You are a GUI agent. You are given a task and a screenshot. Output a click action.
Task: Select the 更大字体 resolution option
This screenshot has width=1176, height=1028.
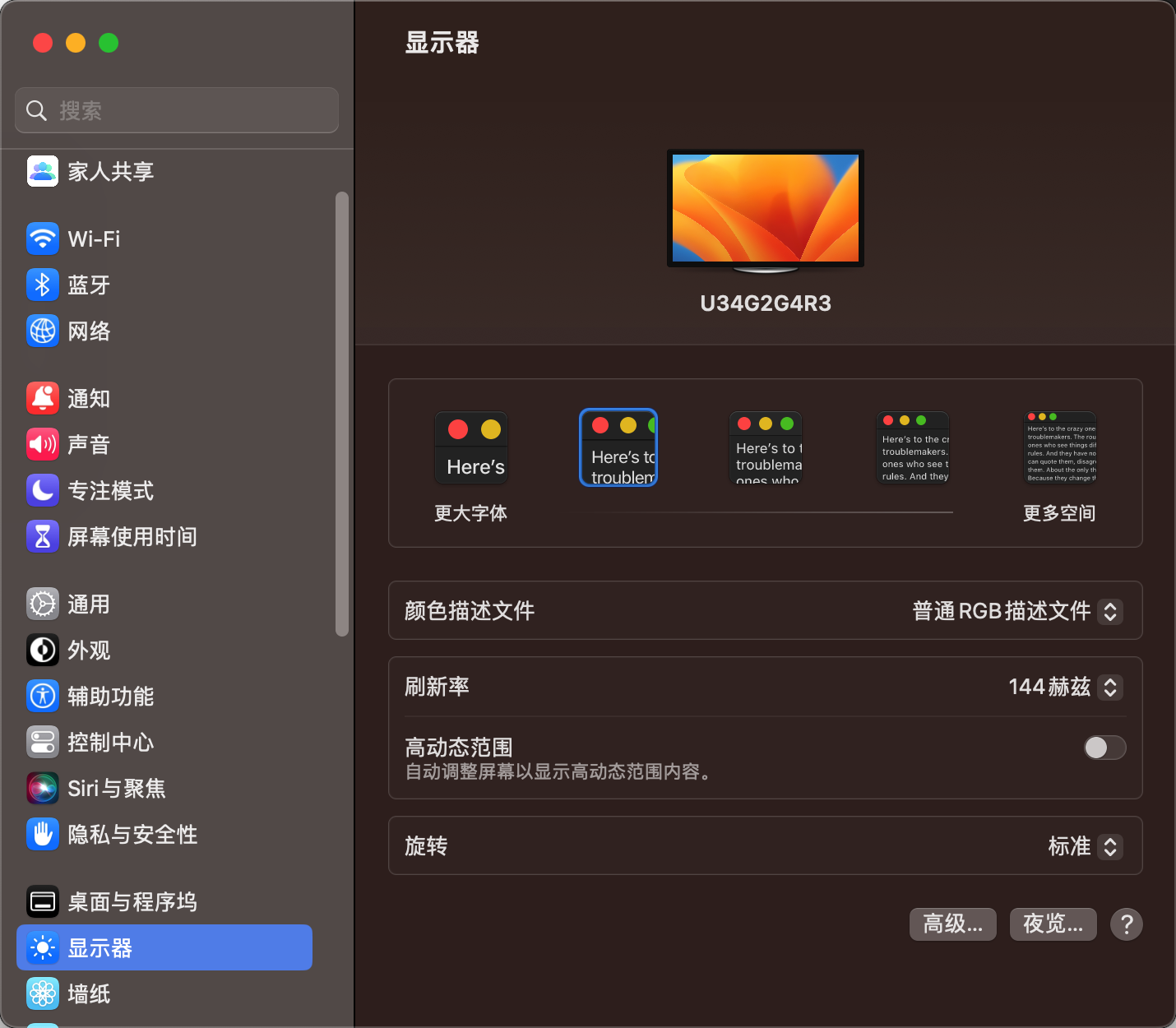point(471,448)
